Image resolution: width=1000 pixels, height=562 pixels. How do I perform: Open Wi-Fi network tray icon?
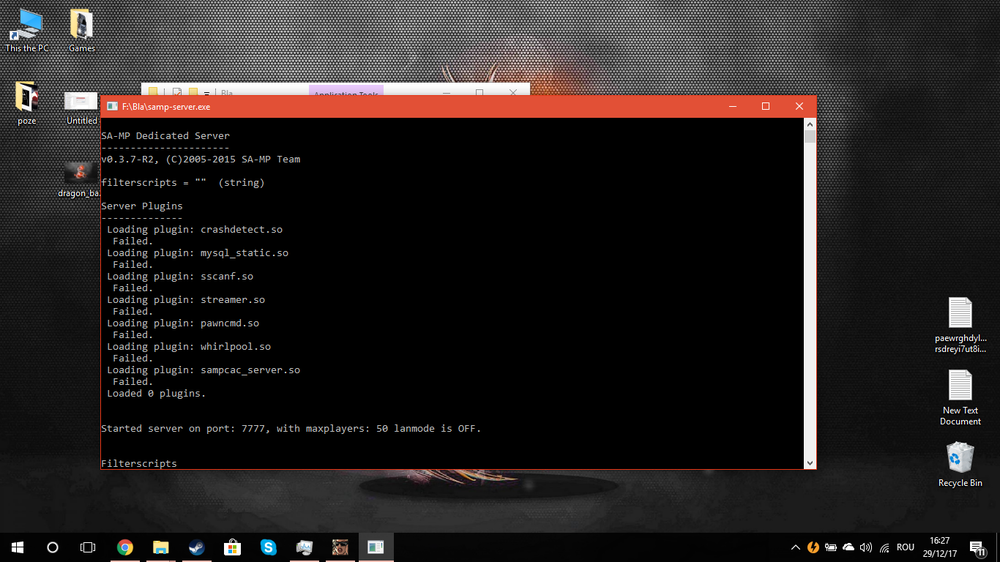coord(884,547)
